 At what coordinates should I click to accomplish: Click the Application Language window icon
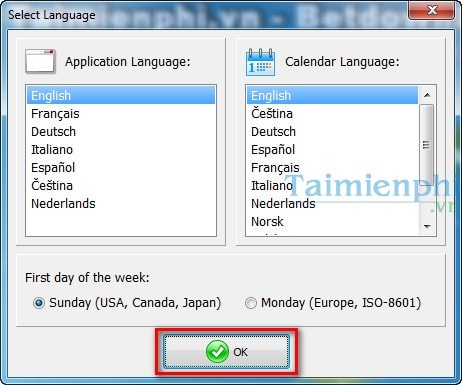coord(40,61)
